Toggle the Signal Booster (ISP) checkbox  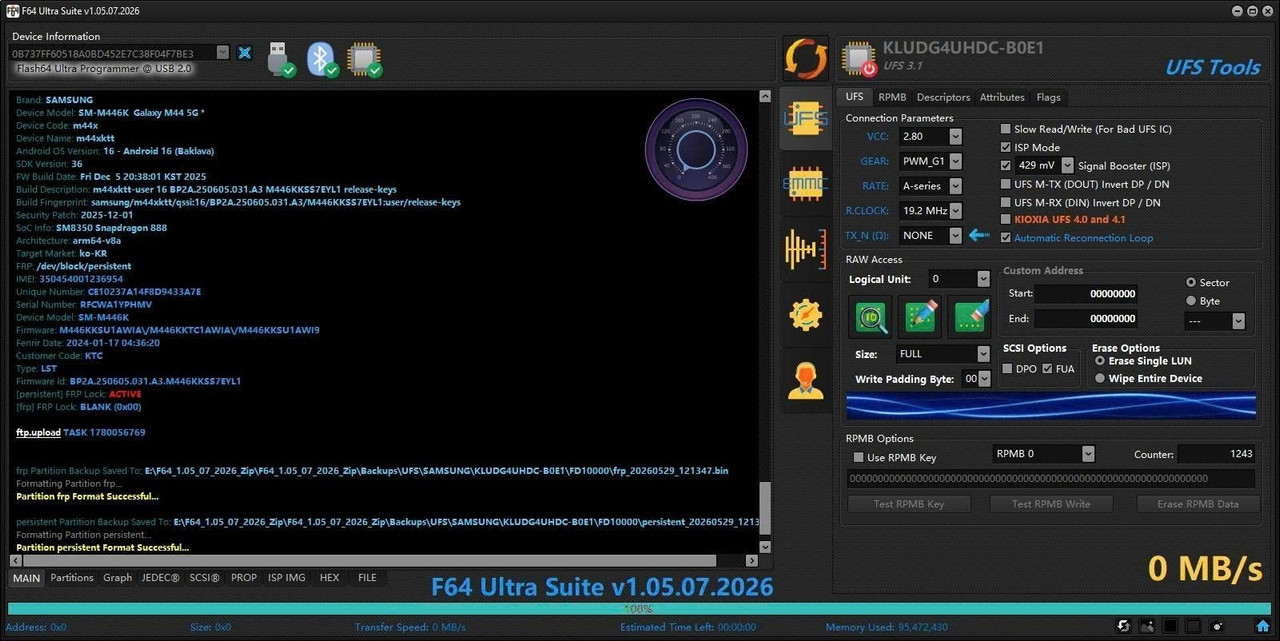point(1006,165)
